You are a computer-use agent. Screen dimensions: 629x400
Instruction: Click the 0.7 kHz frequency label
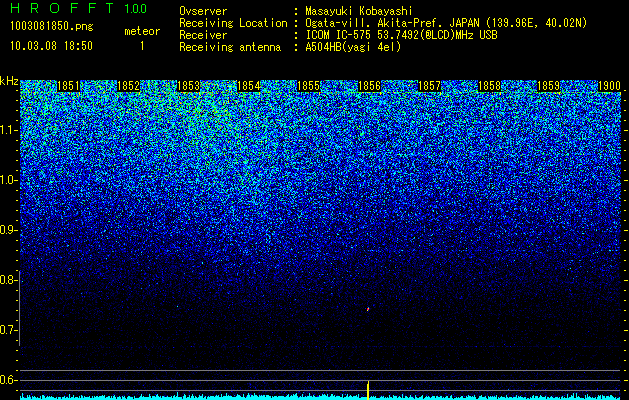coord(8,330)
